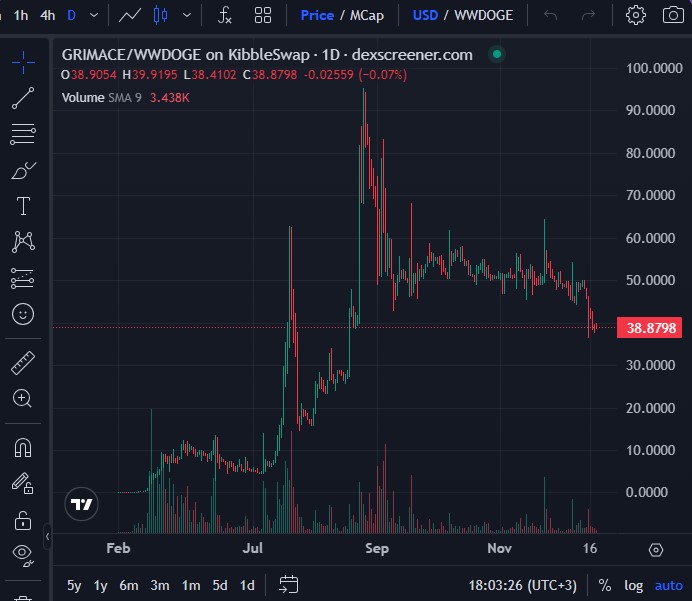The width and height of the screenshot is (692, 601).
Task: Switch display to MCap
Action: pos(367,15)
